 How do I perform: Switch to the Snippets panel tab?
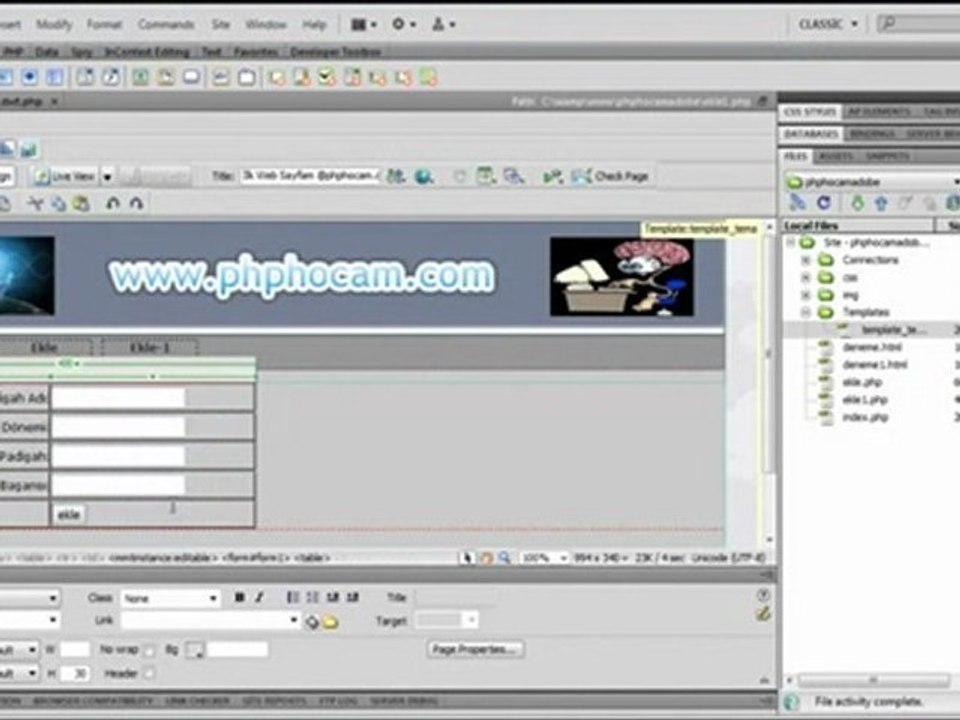click(x=887, y=157)
